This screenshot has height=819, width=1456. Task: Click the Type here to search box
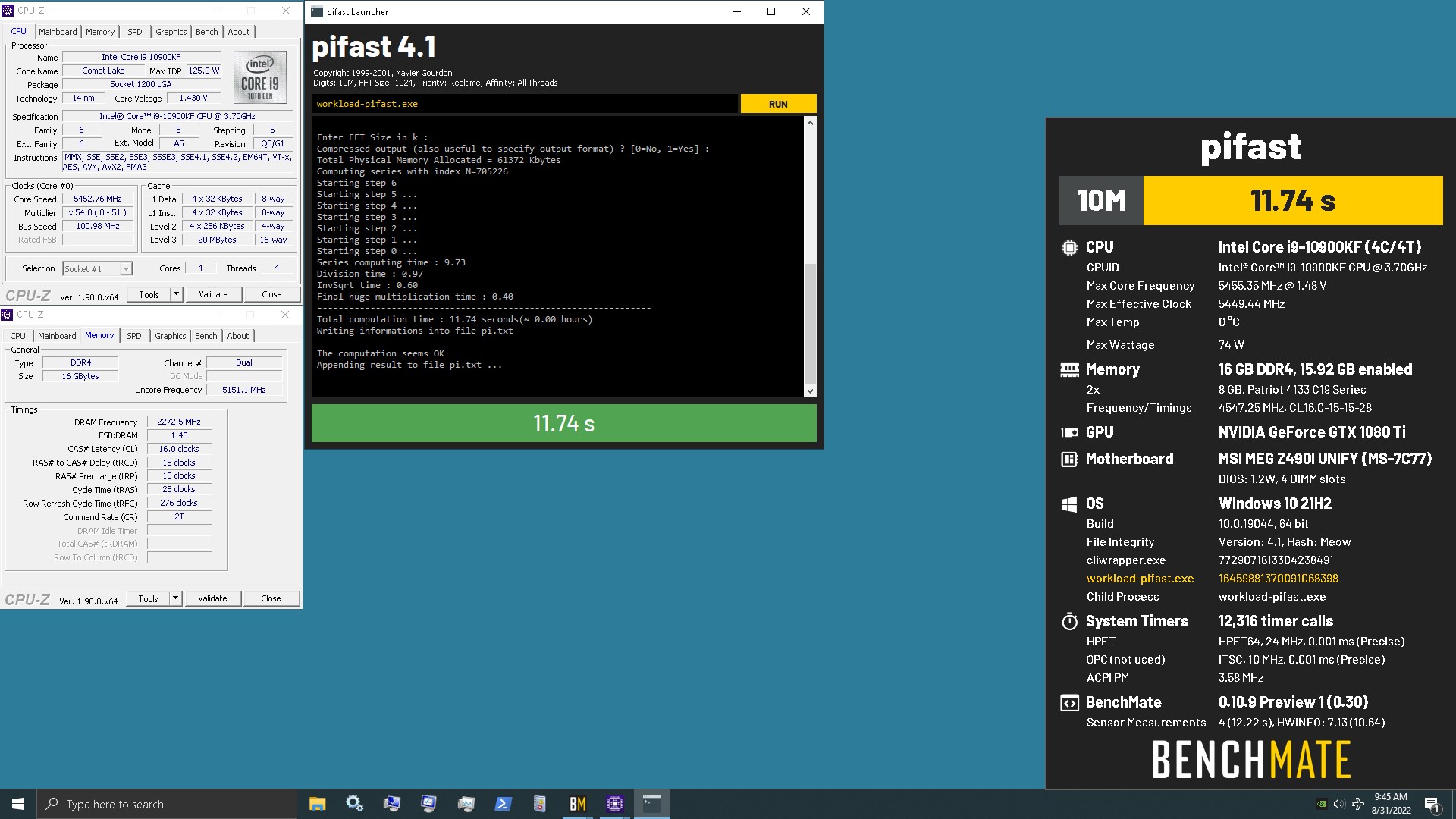click(x=167, y=804)
